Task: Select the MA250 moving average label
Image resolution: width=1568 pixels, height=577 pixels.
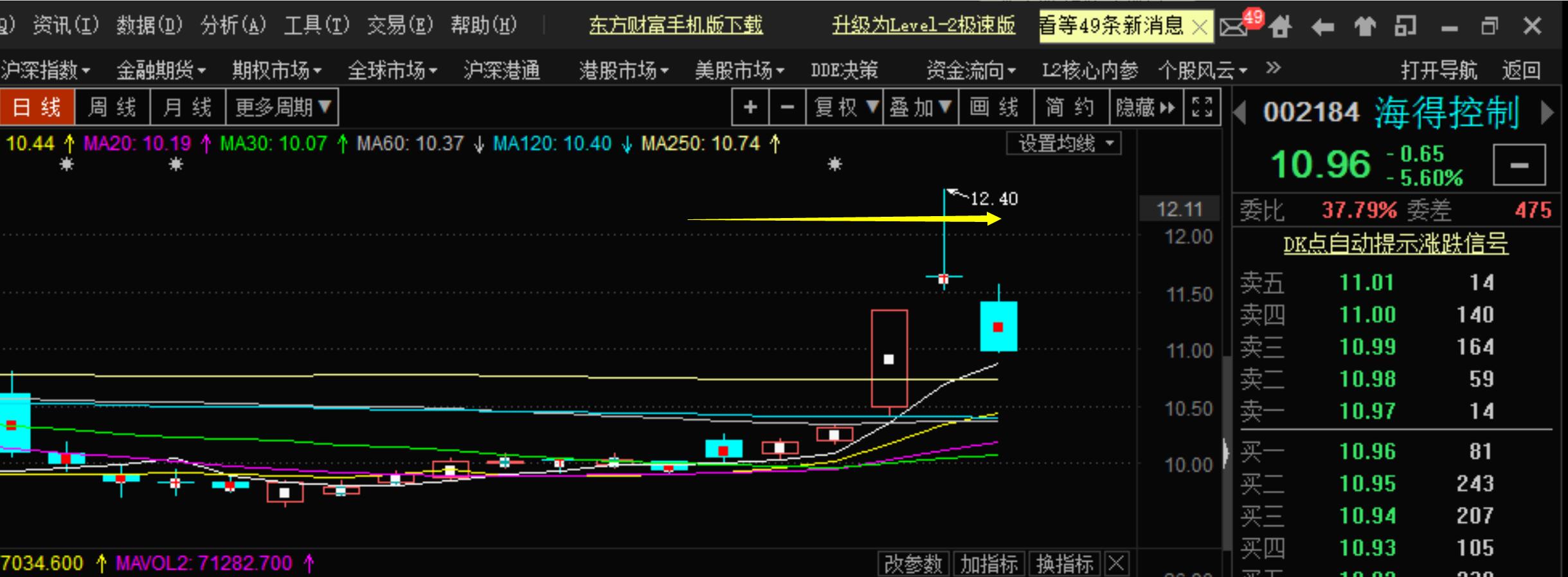Action: point(701,143)
